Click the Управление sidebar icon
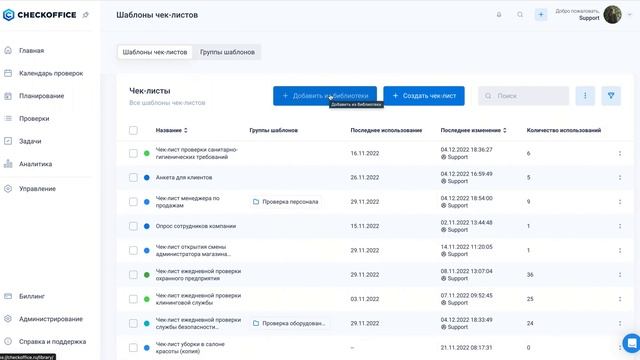The width and height of the screenshot is (640, 360). (x=8, y=189)
